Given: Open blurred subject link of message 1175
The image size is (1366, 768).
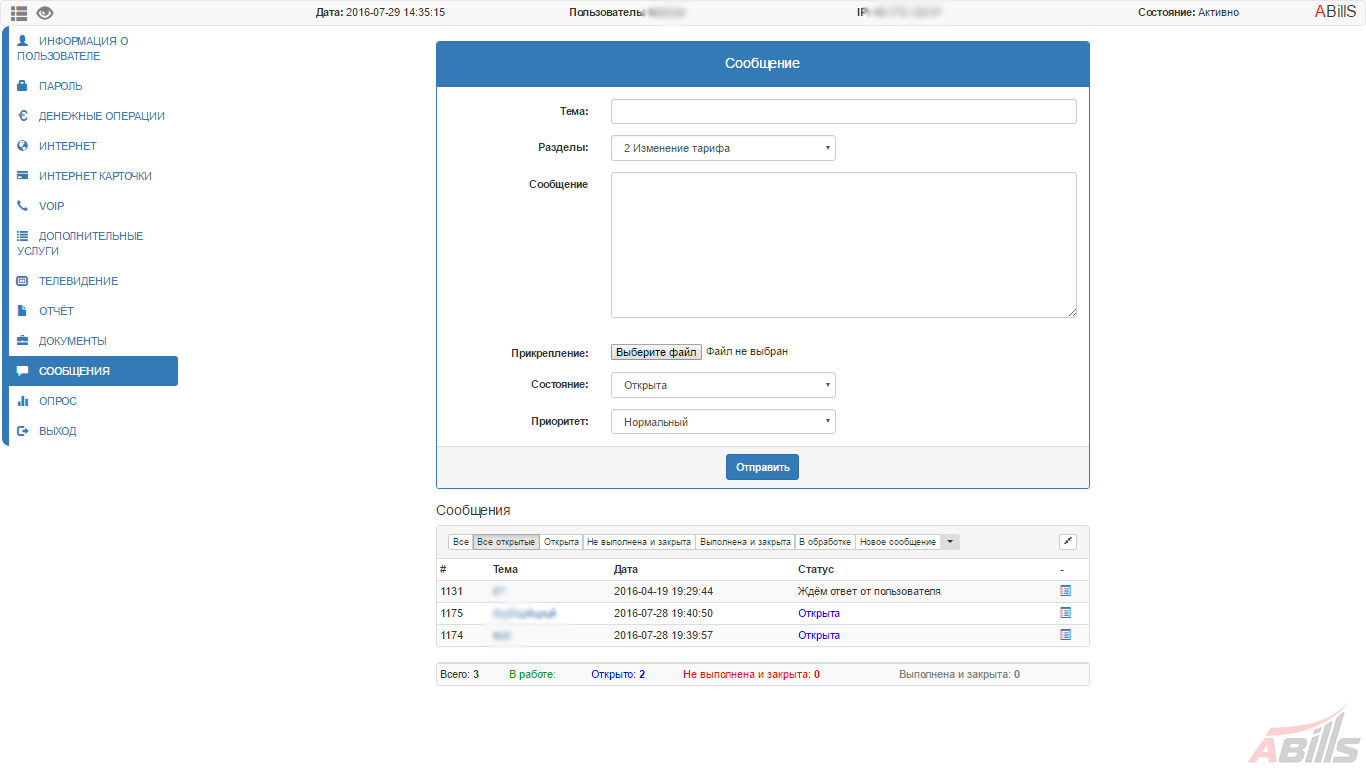Looking at the screenshot, I should (x=524, y=613).
